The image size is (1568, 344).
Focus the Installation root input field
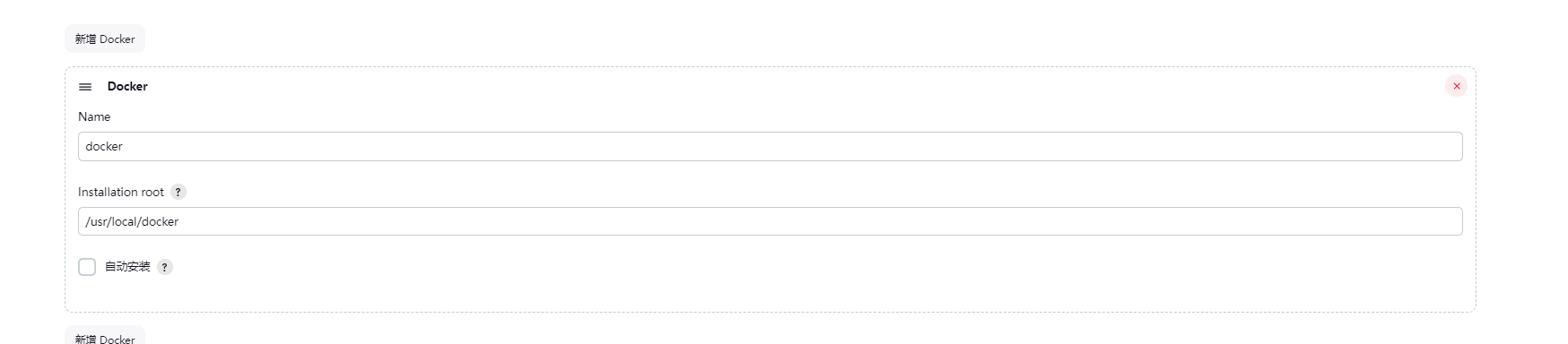[x=770, y=221]
